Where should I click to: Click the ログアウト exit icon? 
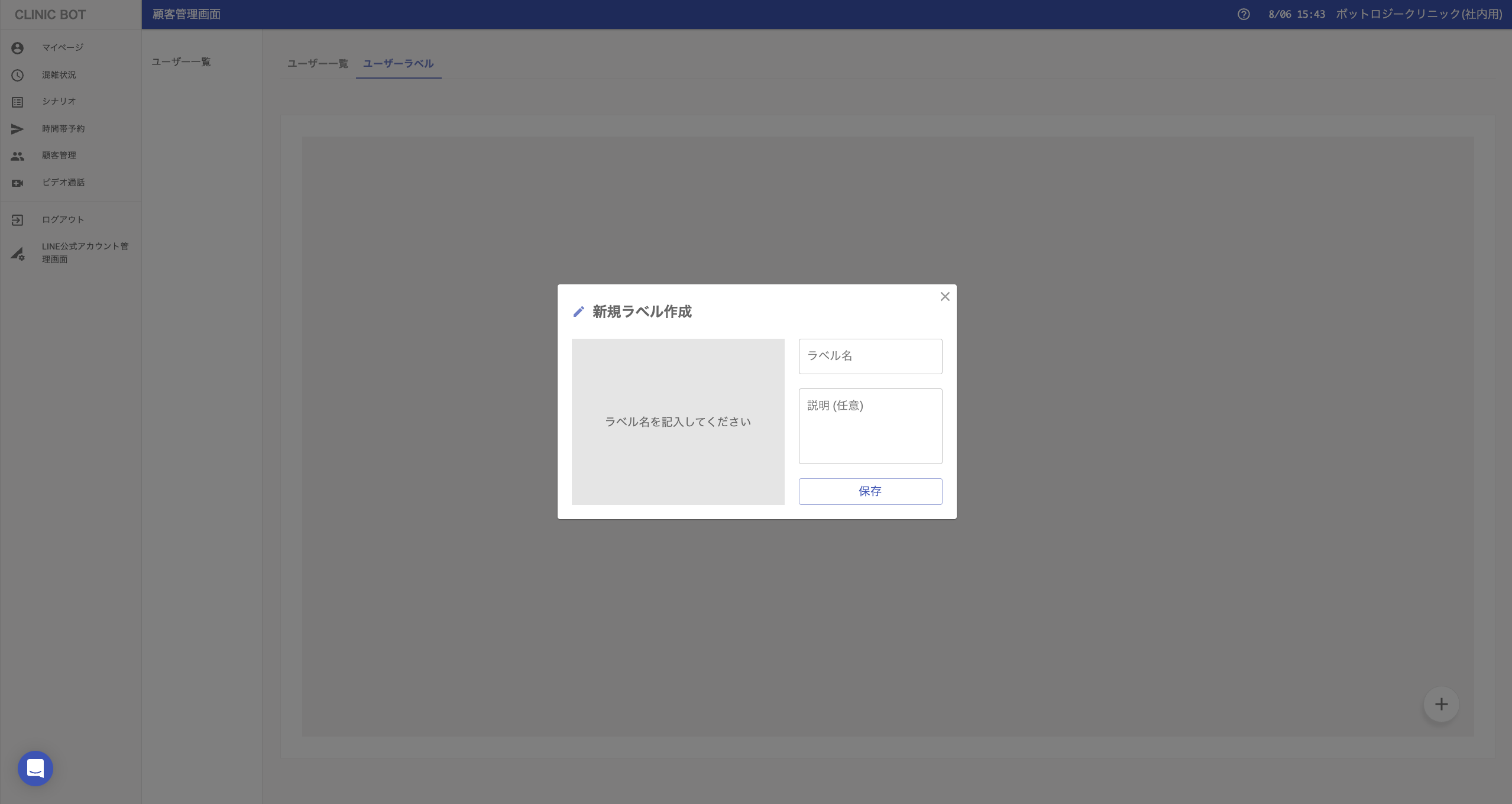coord(17,220)
